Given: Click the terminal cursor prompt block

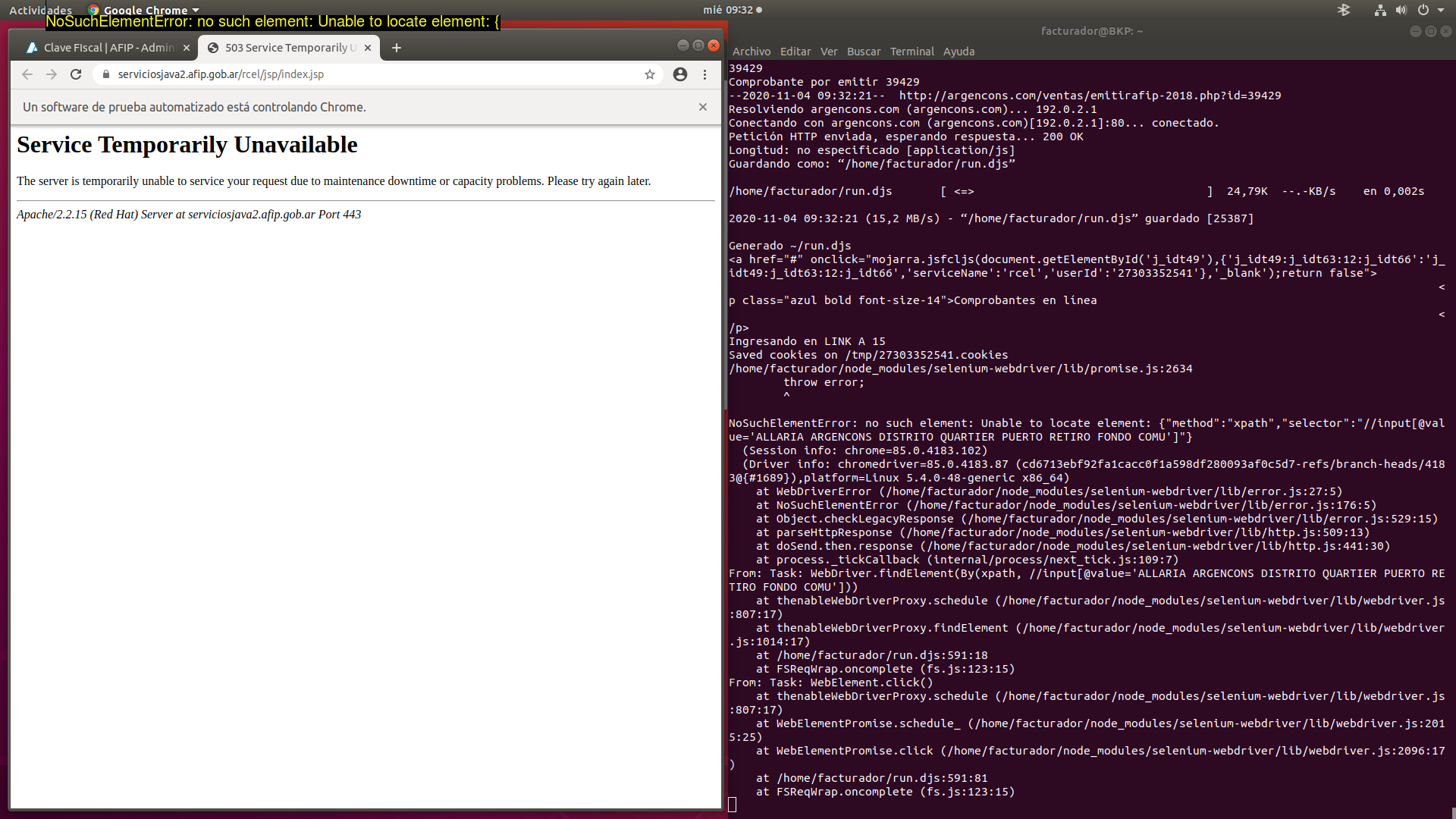Looking at the screenshot, I should (733, 805).
